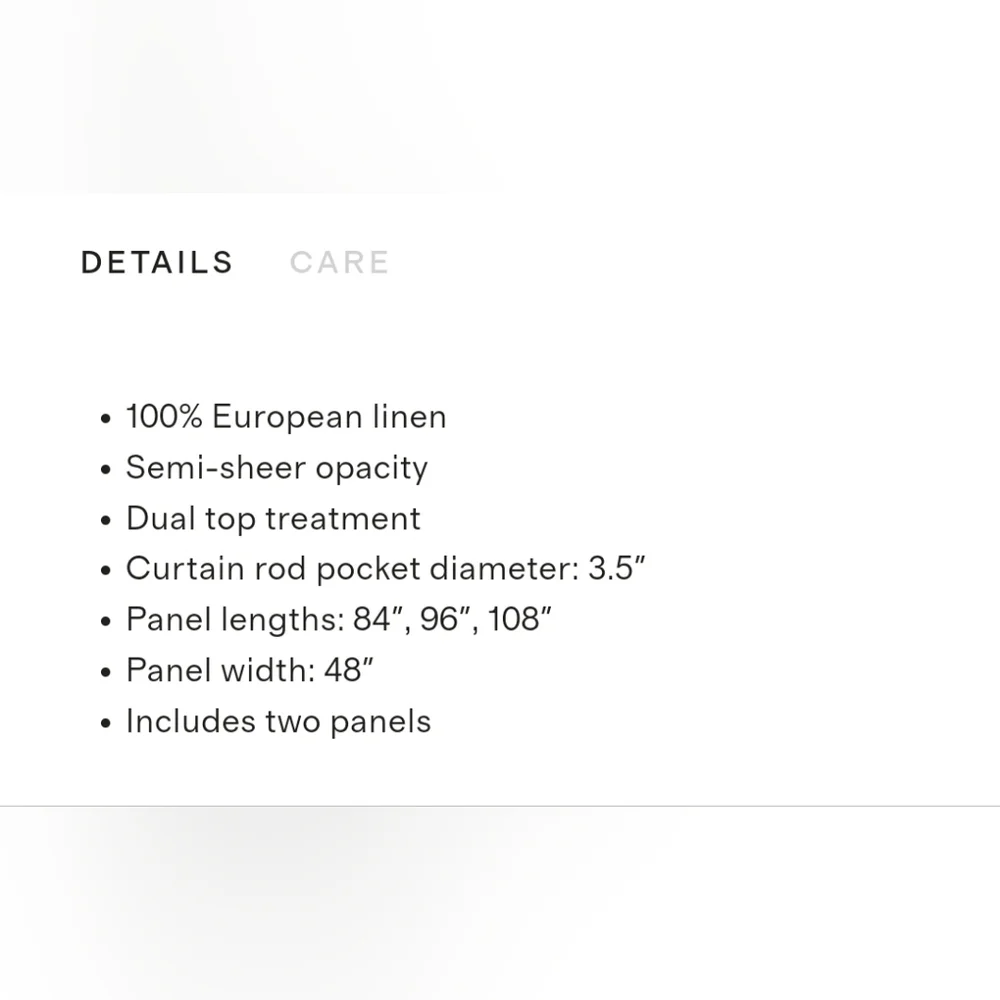Click the "Panel width" label text
The width and height of the screenshot is (1000, 1000).
click(216, 671)
